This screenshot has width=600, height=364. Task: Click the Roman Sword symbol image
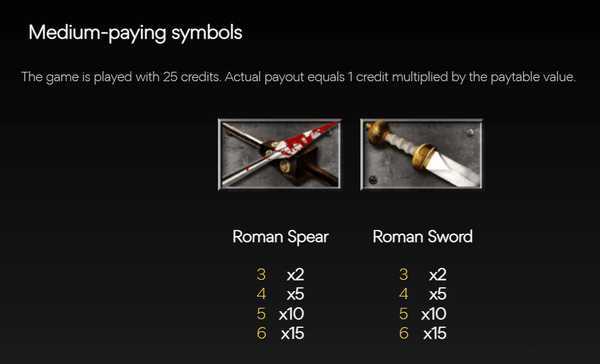[421, 154]
